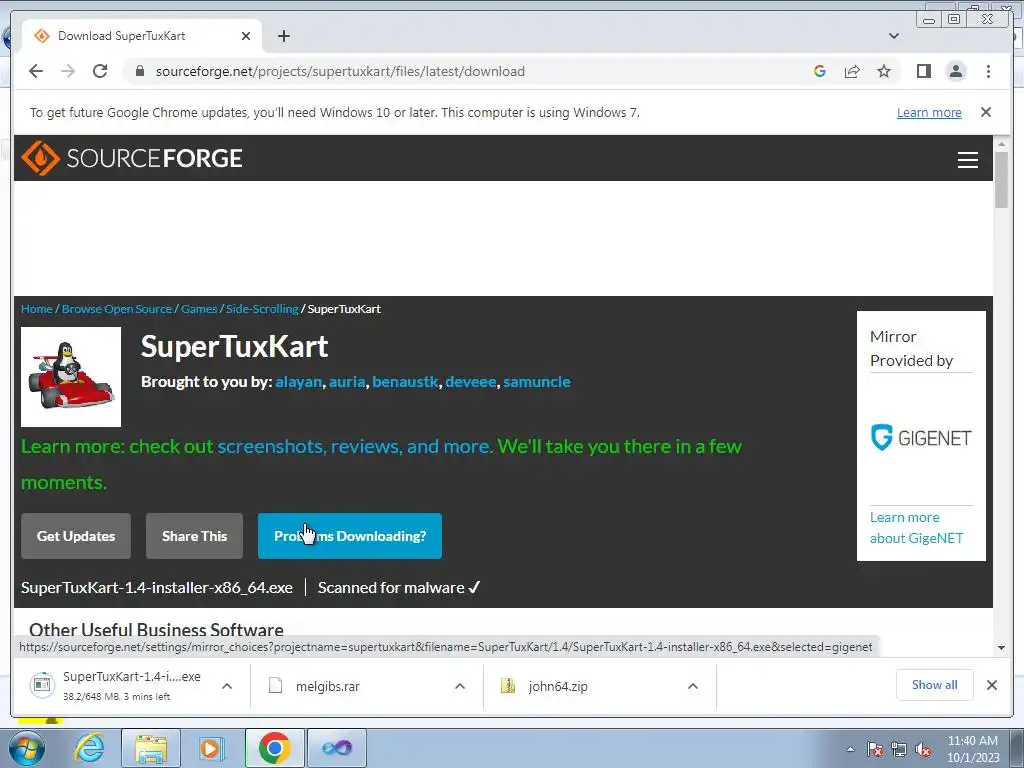Show hidden system tray icons
The width and height of the screenshot is (1024, 768).
[850, 749]
